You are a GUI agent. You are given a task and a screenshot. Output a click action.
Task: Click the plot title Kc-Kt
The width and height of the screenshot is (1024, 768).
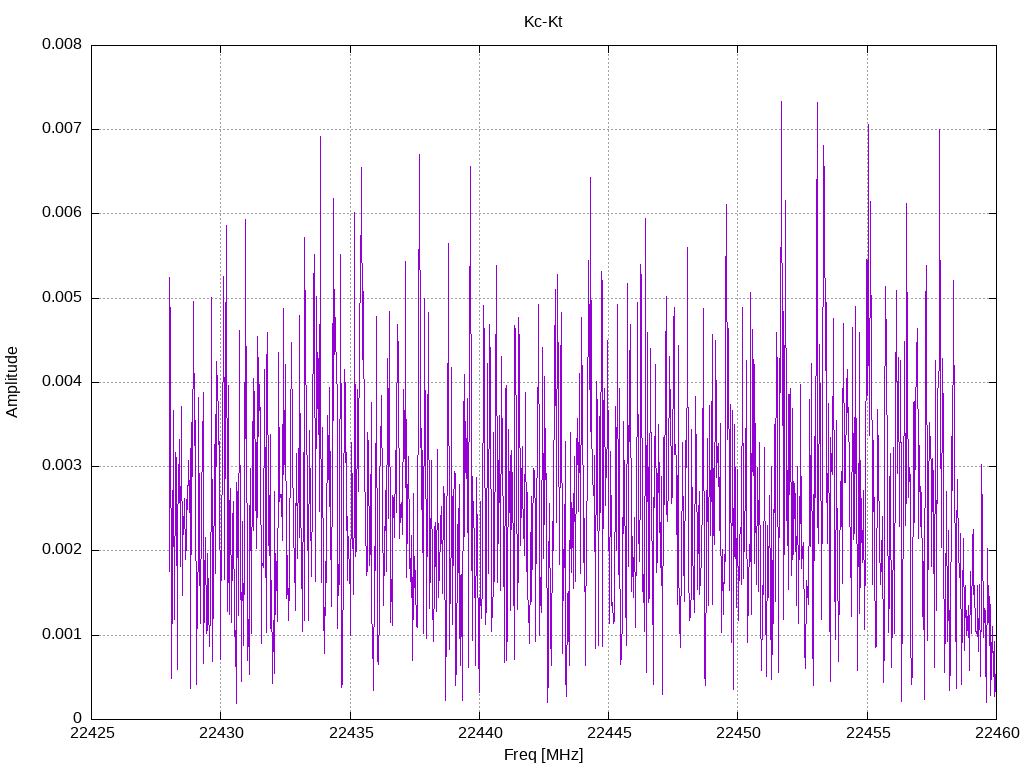coord(543,22)
